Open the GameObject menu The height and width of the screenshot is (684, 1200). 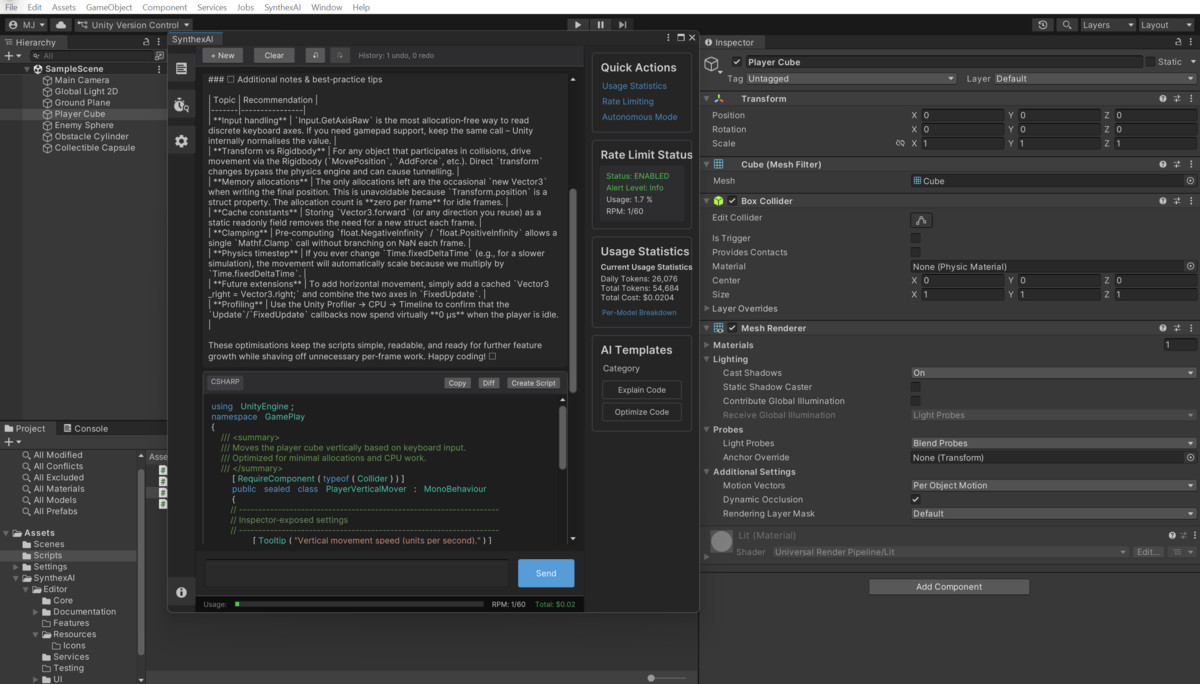coord(108,7)
